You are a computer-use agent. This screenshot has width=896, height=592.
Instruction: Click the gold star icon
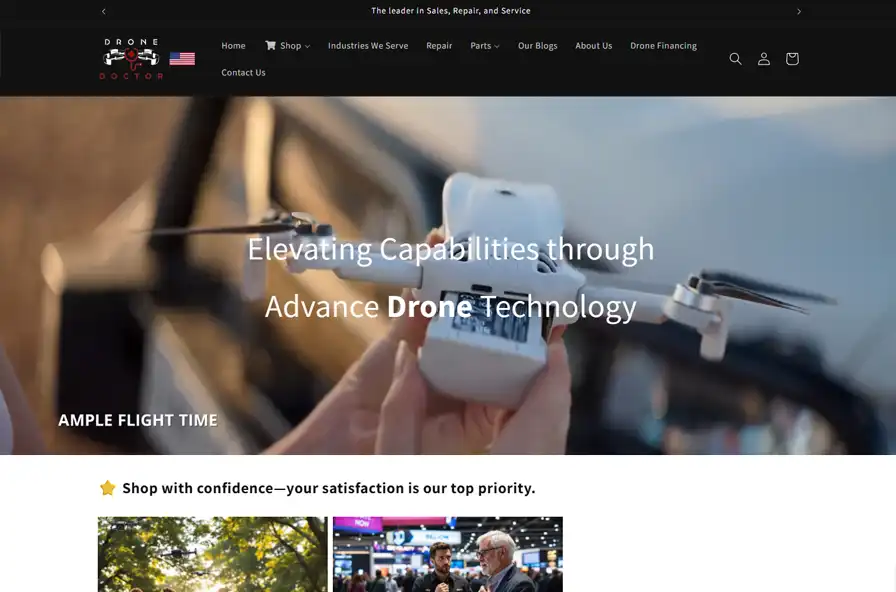(107, 488)
